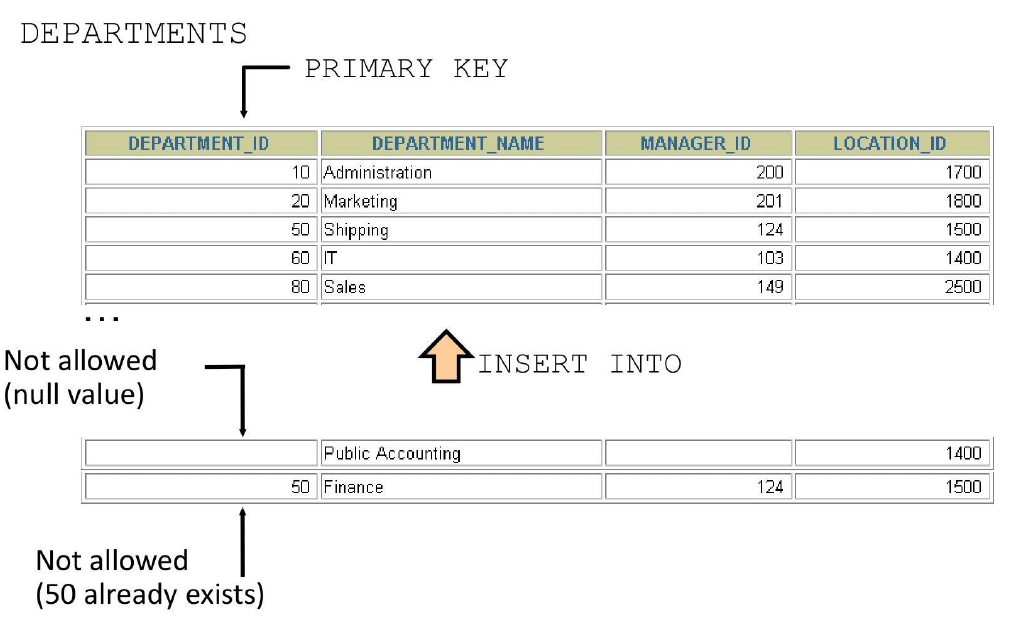Viewport: 1019px width, 618px height.
Task: Select the LOCATION_ID column header
Action: (x=892, y=143)
